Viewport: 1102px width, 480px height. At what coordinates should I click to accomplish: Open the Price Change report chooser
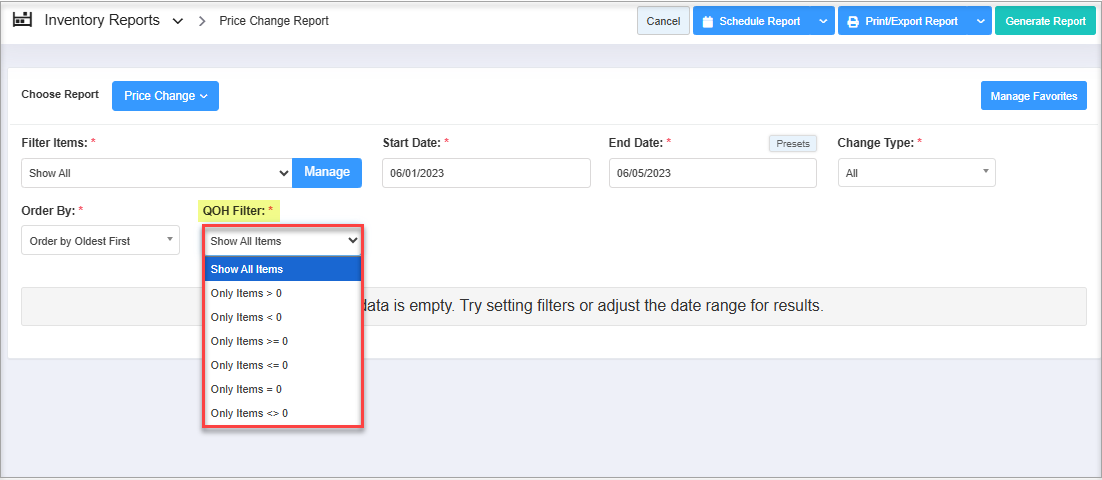(165, 96)
